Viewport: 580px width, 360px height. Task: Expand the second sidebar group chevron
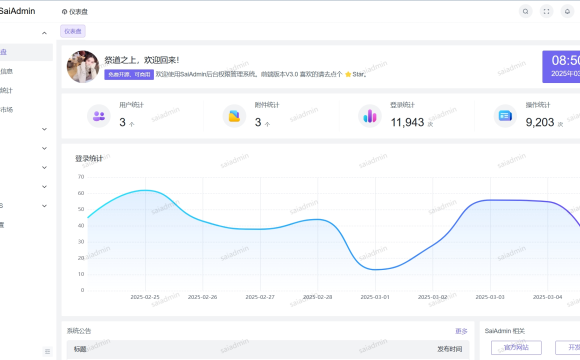click(44, 129)
